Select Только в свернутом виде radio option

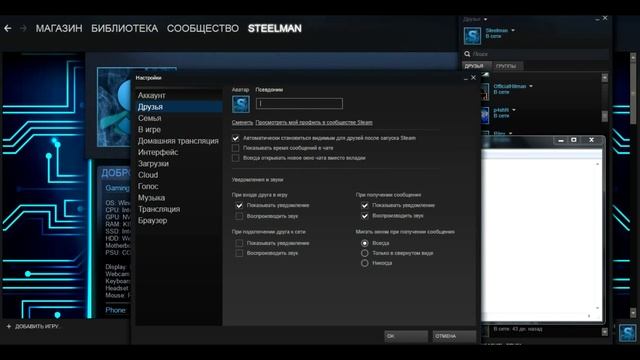(x=364, y=253)
